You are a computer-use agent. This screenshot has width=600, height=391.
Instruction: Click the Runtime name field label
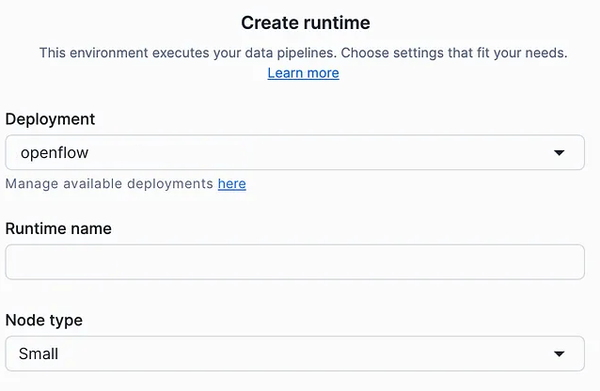pyautogui.click(x=59, y=228)
